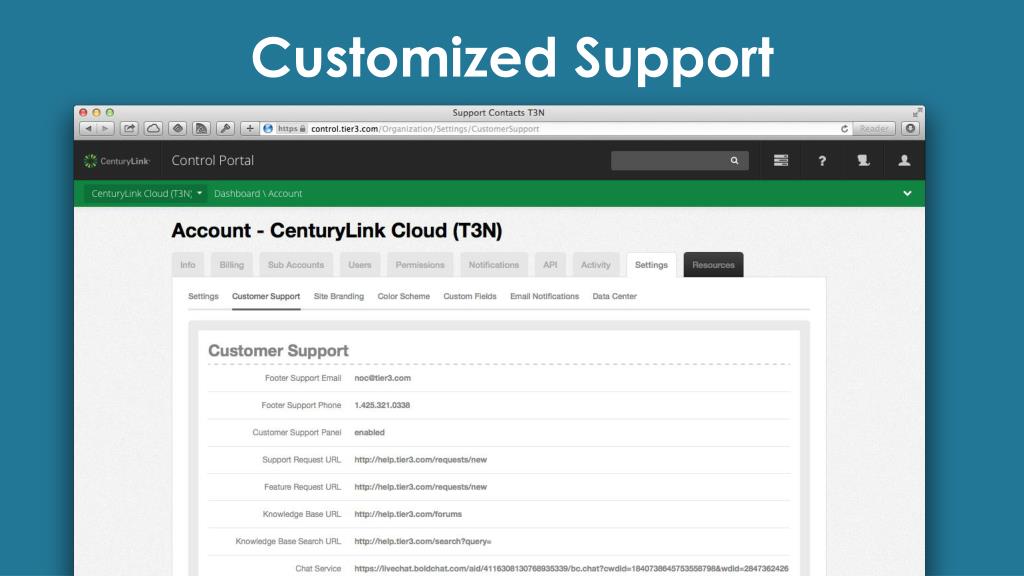Add bookmark with the plus button
Viewport: 1024px width, 576px height.
coord(249,129)
